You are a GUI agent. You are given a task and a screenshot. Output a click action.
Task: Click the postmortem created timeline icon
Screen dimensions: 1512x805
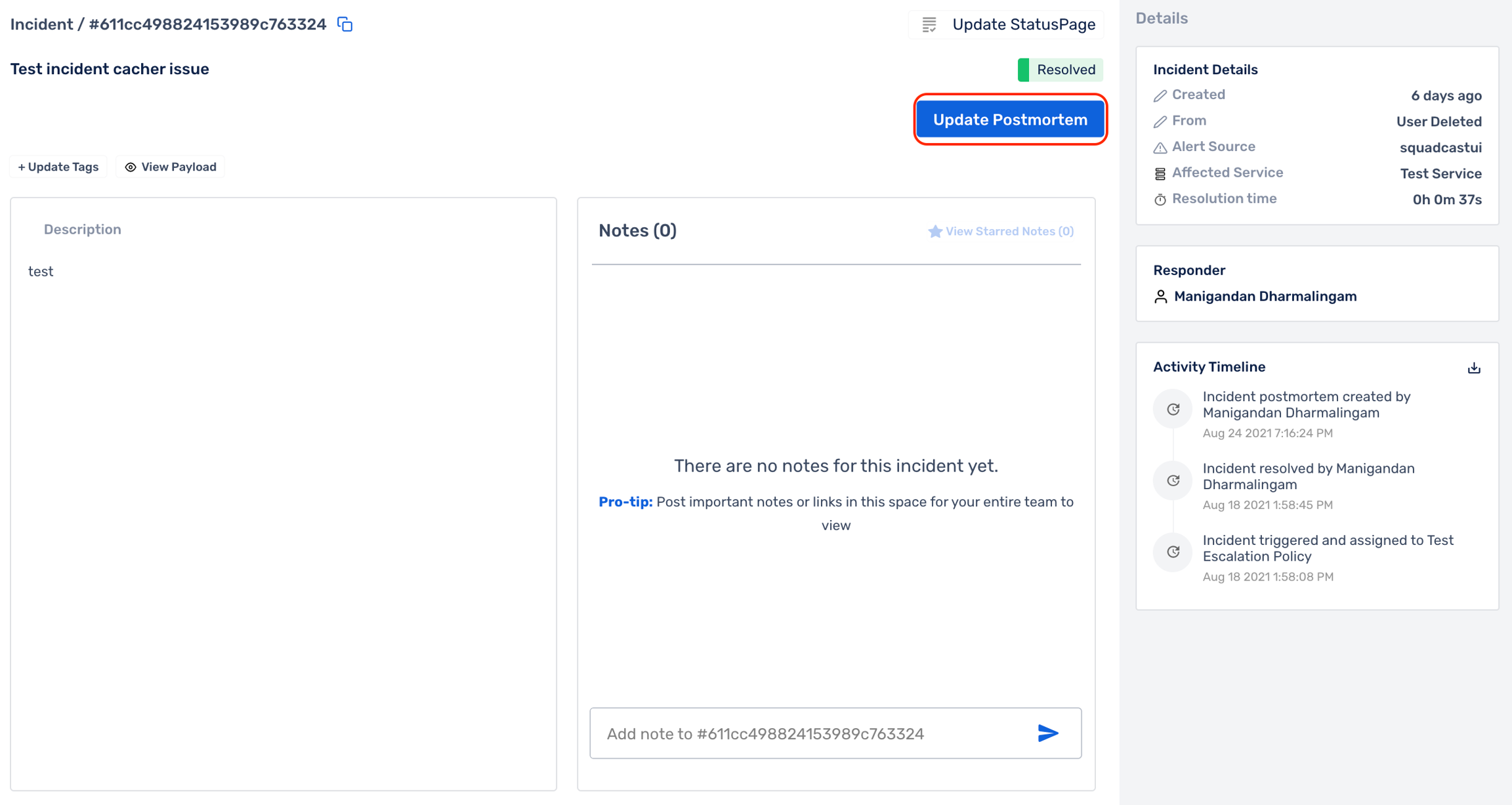(1173, 409)
